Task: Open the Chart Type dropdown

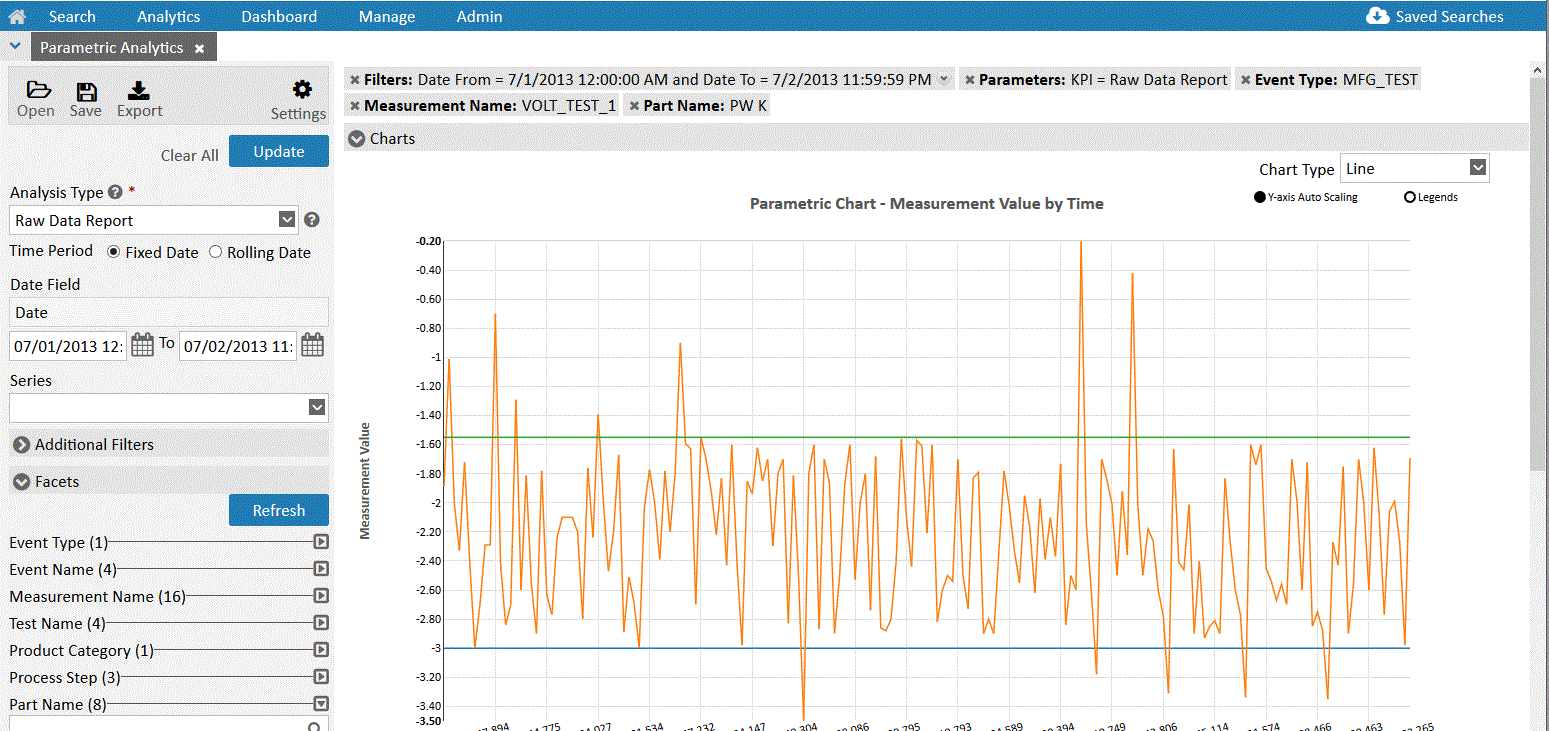Action: coord(1478,167)
